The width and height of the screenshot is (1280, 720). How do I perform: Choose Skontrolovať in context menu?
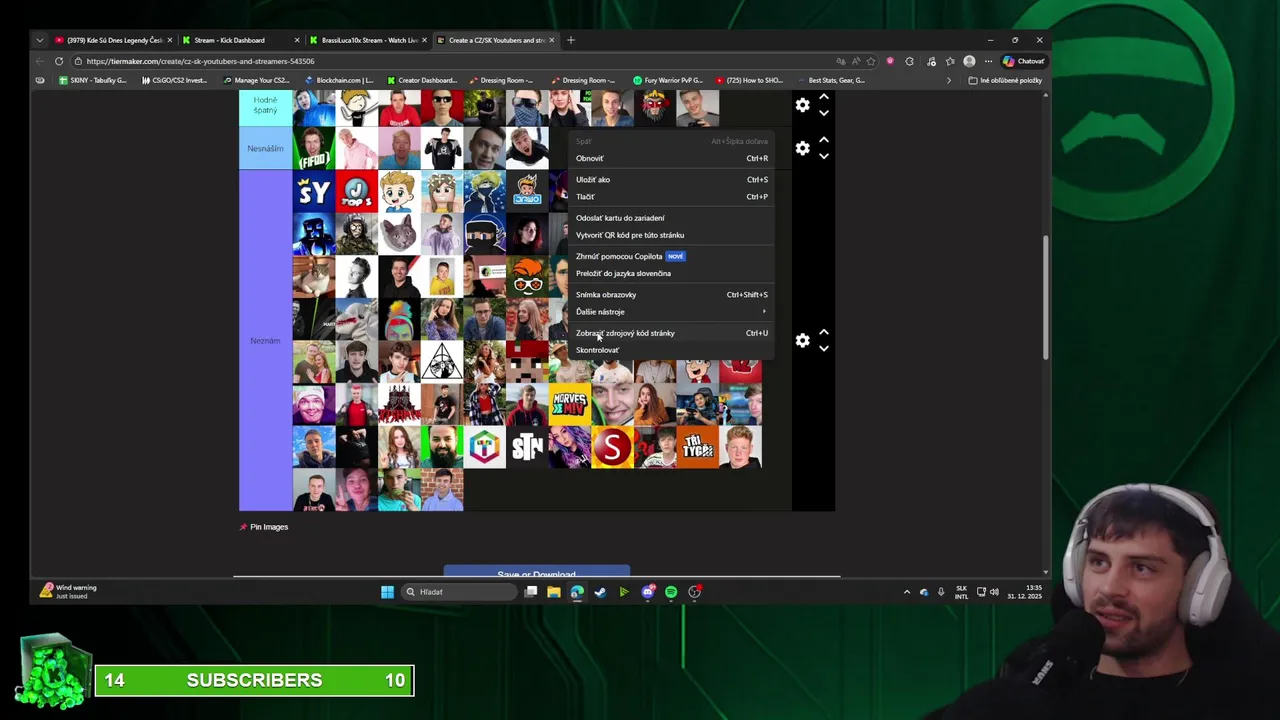[671, 350]
